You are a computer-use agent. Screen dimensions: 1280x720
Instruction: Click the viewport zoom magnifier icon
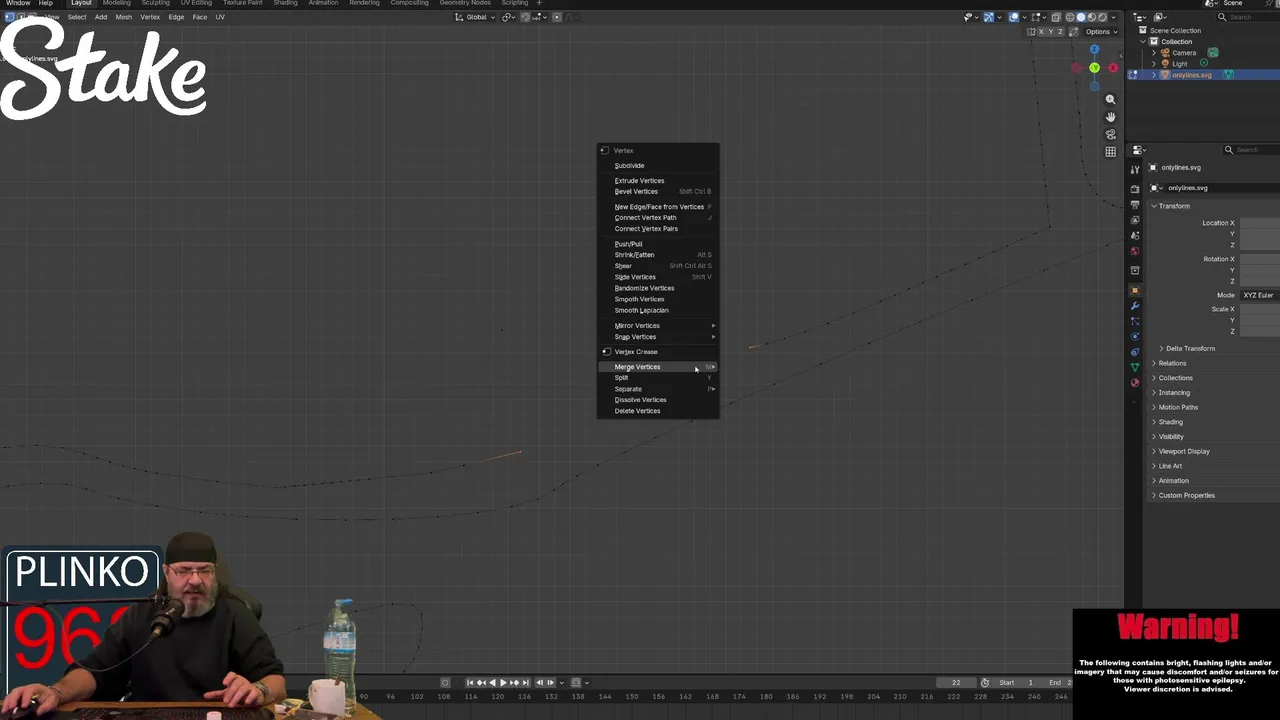click(x=1110, y=100)
